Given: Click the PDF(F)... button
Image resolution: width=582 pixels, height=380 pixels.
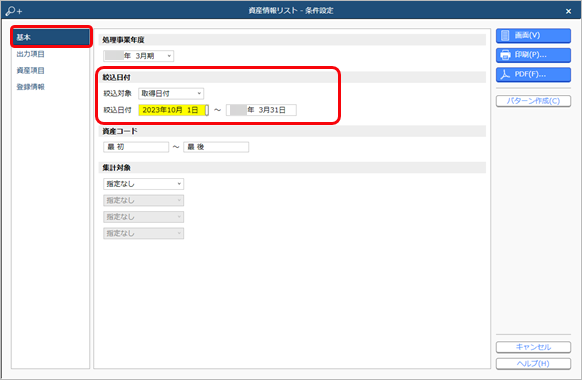Looking at the screenshot, I should click(533, 74).
